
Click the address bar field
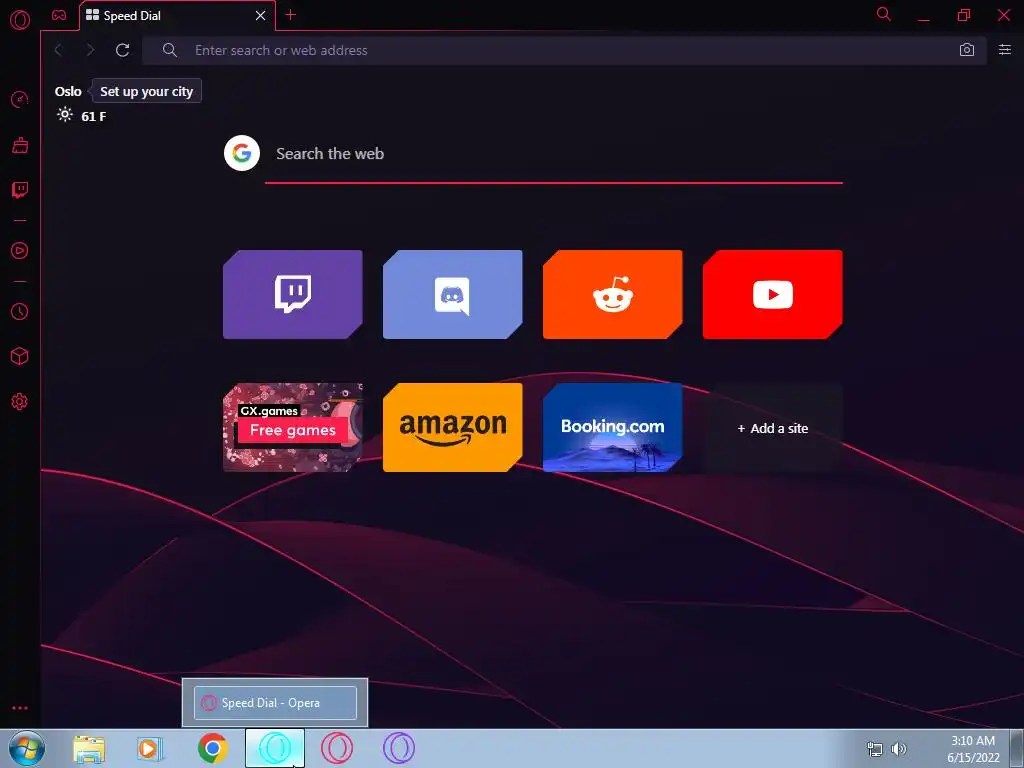pyautogui.click(x=564, y=50)
